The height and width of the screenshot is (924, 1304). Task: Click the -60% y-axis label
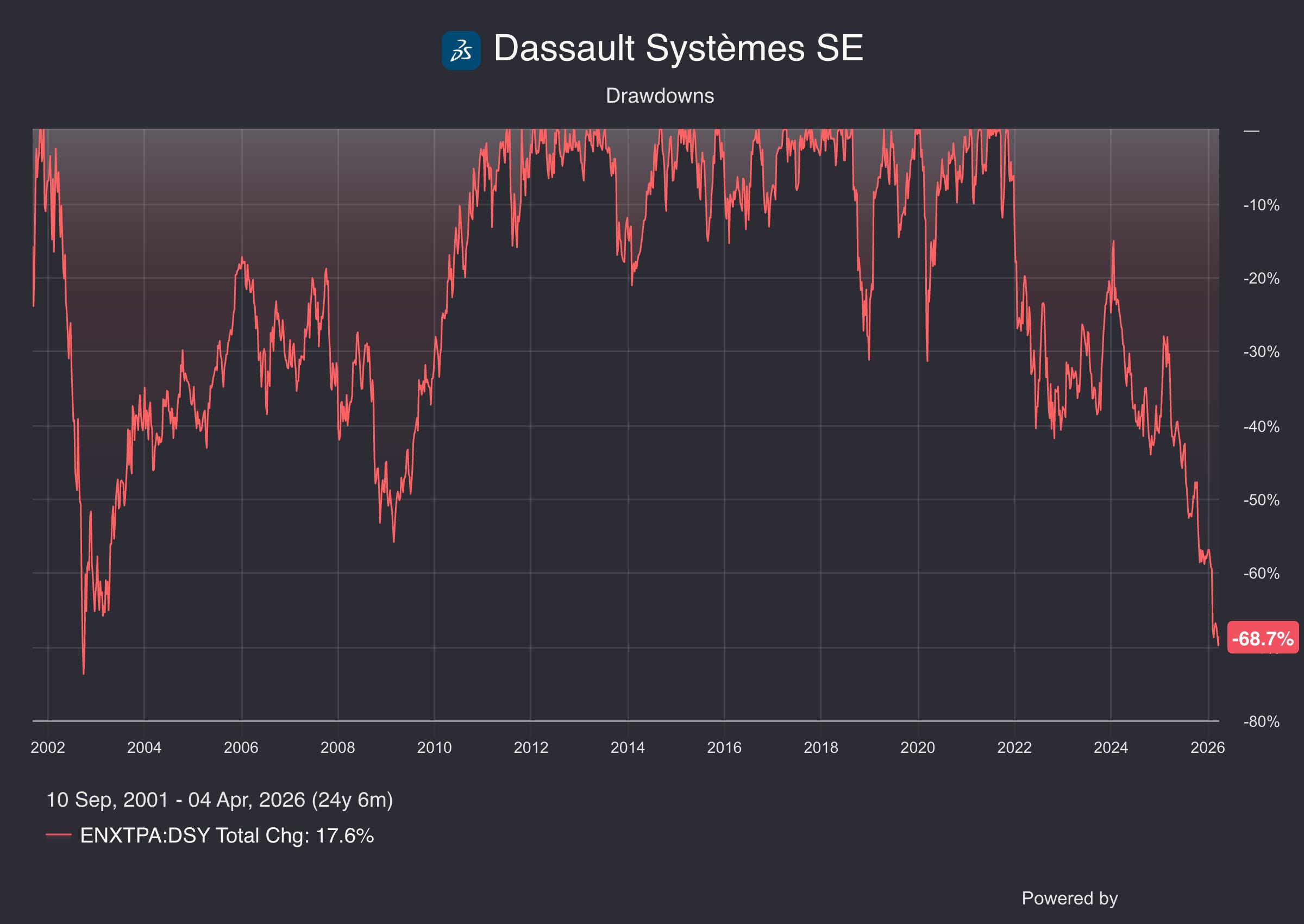(x=1261, y=573)
